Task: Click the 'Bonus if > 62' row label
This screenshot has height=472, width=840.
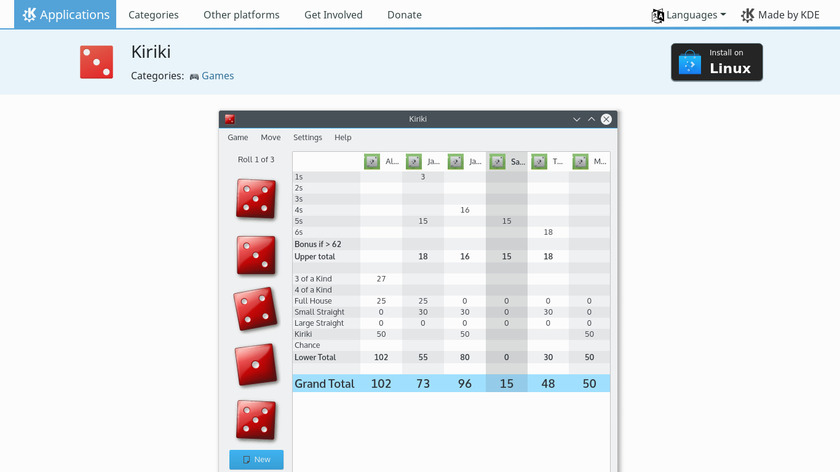Action: (318, 244)
